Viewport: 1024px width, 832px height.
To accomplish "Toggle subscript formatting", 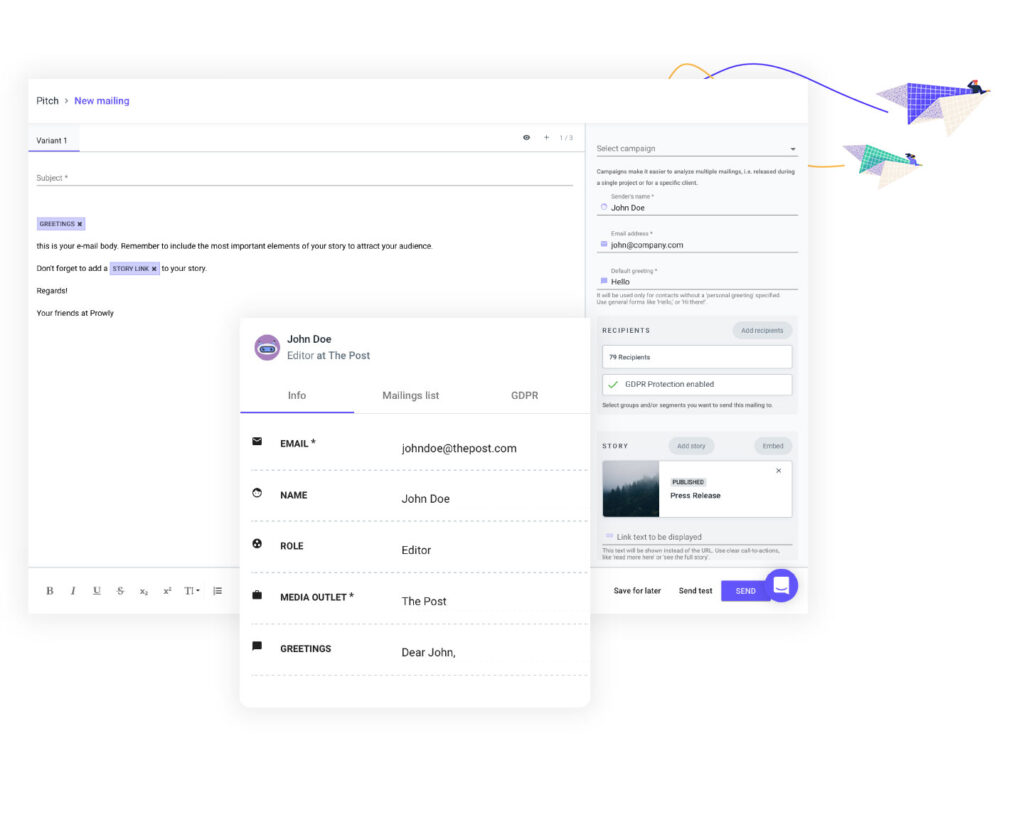I will pyautogui.click(x=144, y=591).
